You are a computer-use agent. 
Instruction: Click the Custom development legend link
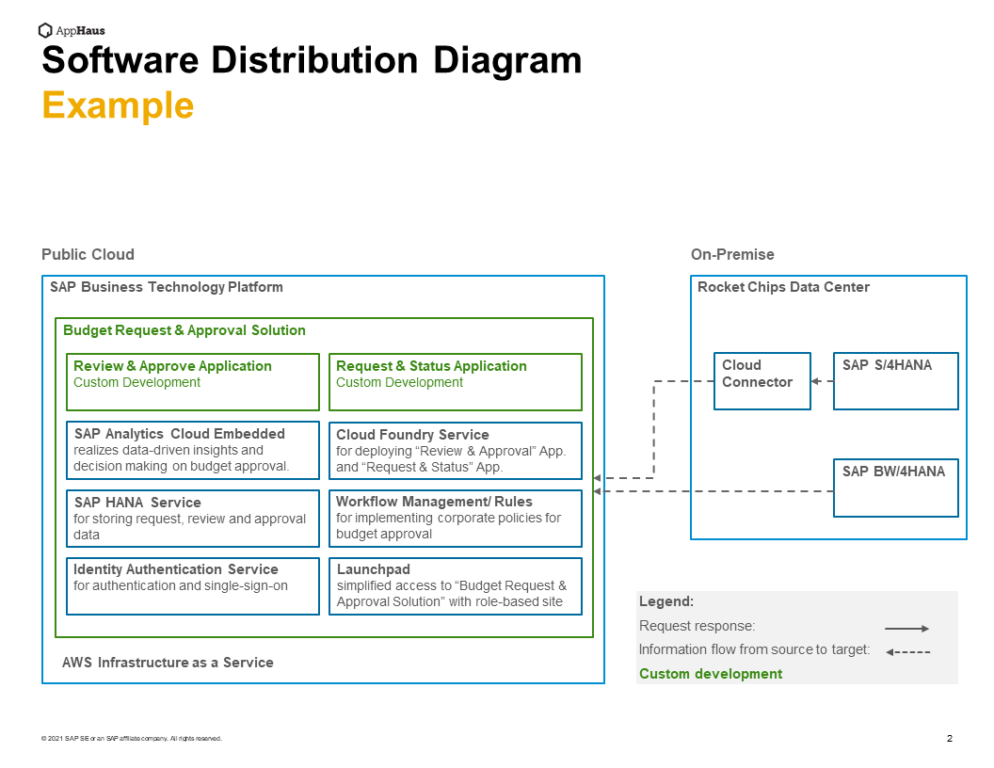coord(710,673)
